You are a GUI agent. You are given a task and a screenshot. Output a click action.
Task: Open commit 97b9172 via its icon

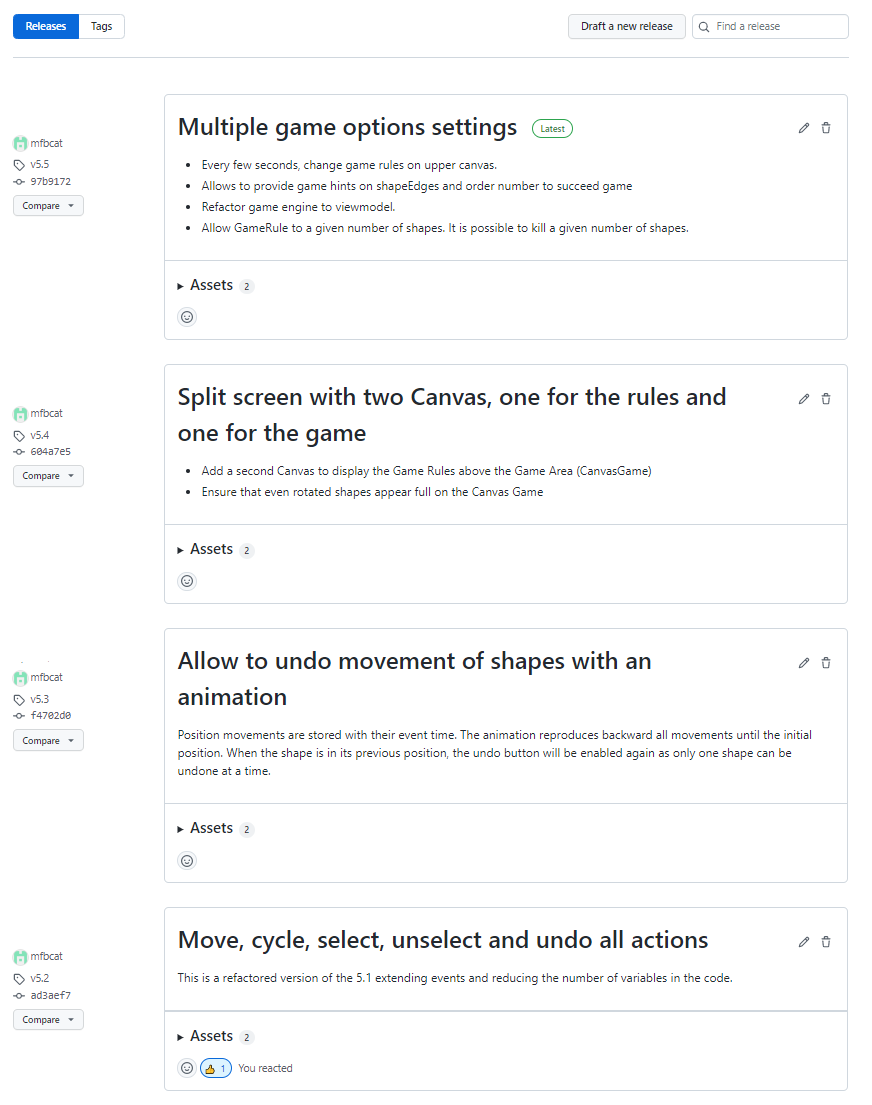tap(19, 182)
